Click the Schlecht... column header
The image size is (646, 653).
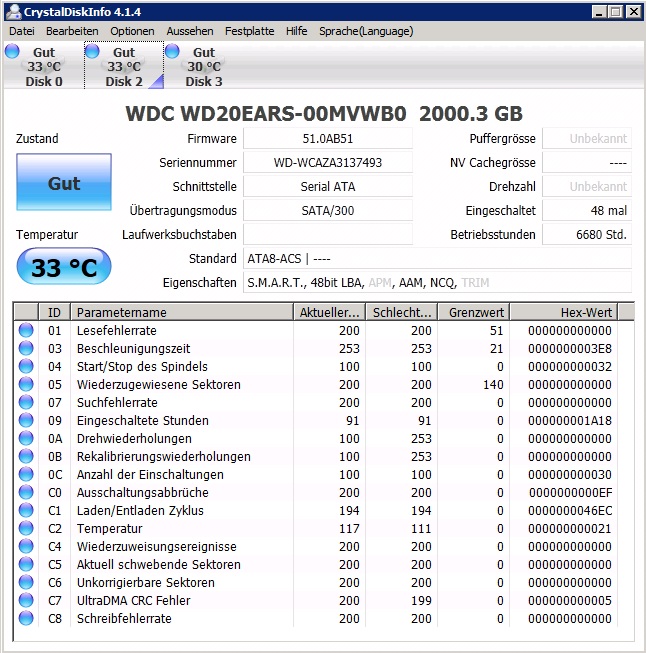[x=402, y=312]
